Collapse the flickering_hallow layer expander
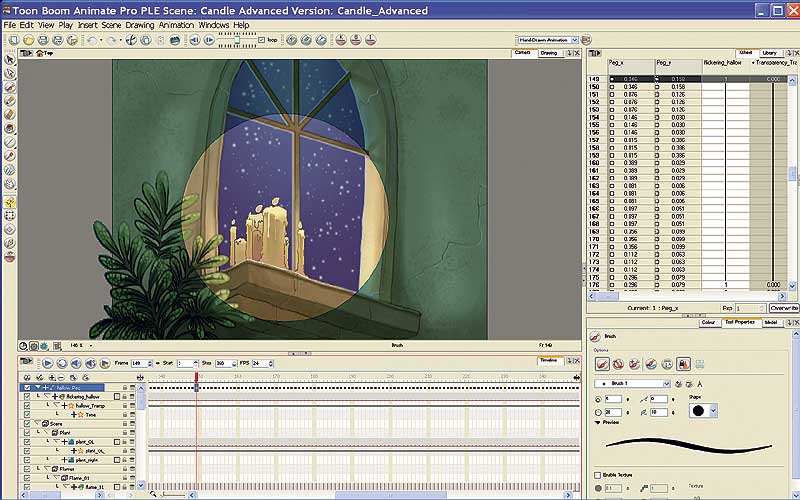 coord(47,396)
